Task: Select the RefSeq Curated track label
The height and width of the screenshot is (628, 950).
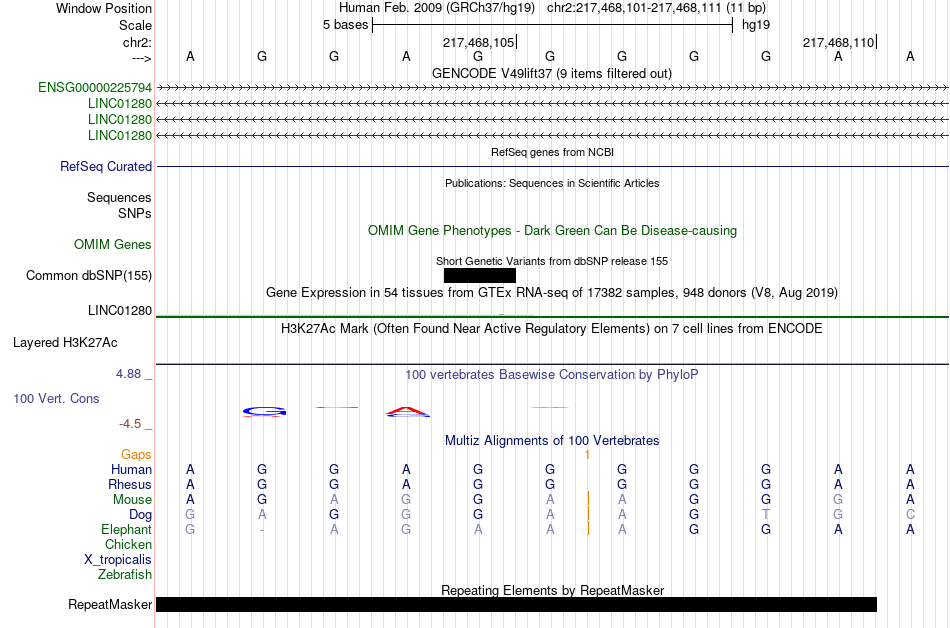Action: click(105, 167)
